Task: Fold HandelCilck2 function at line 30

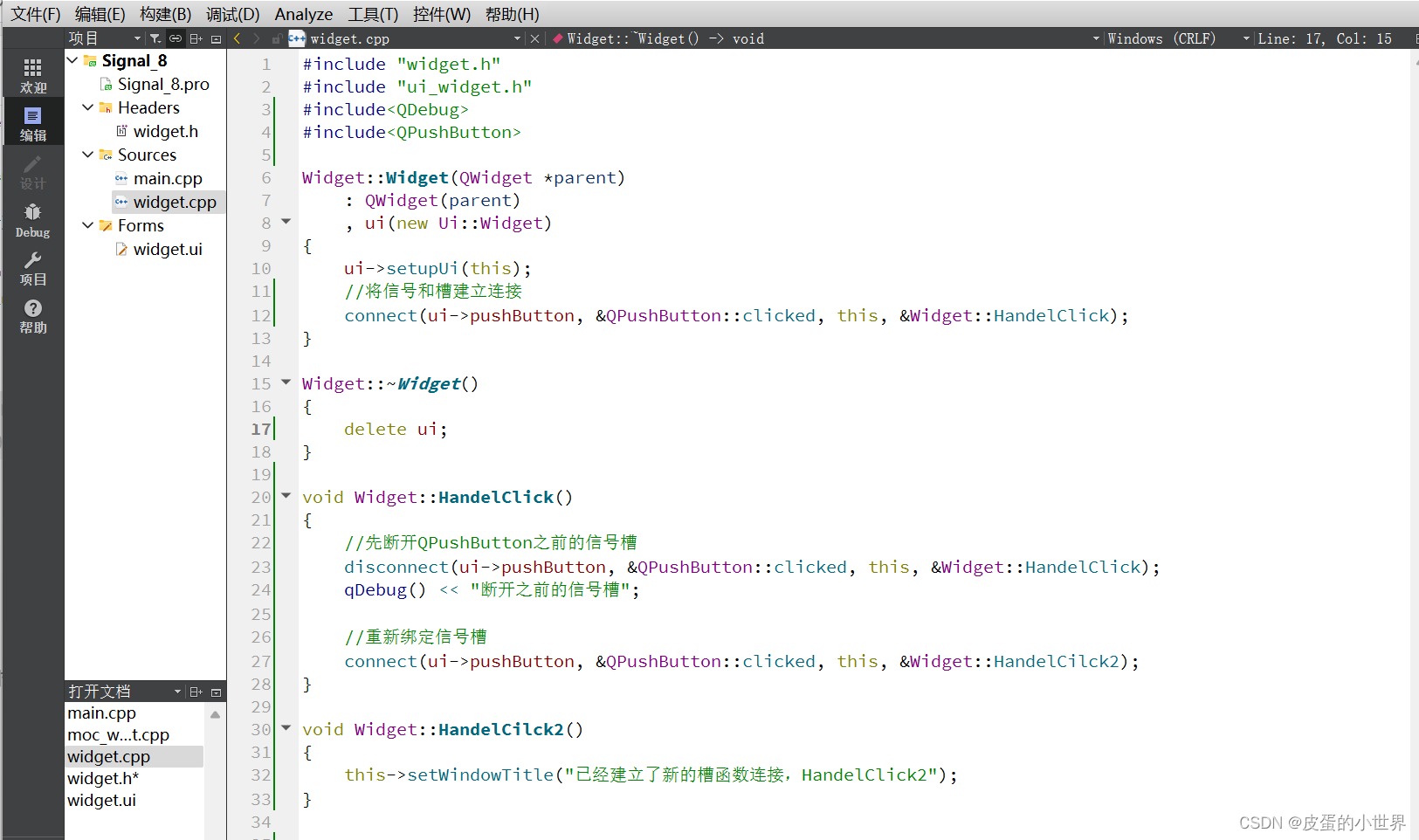Action: coord(286,728)
